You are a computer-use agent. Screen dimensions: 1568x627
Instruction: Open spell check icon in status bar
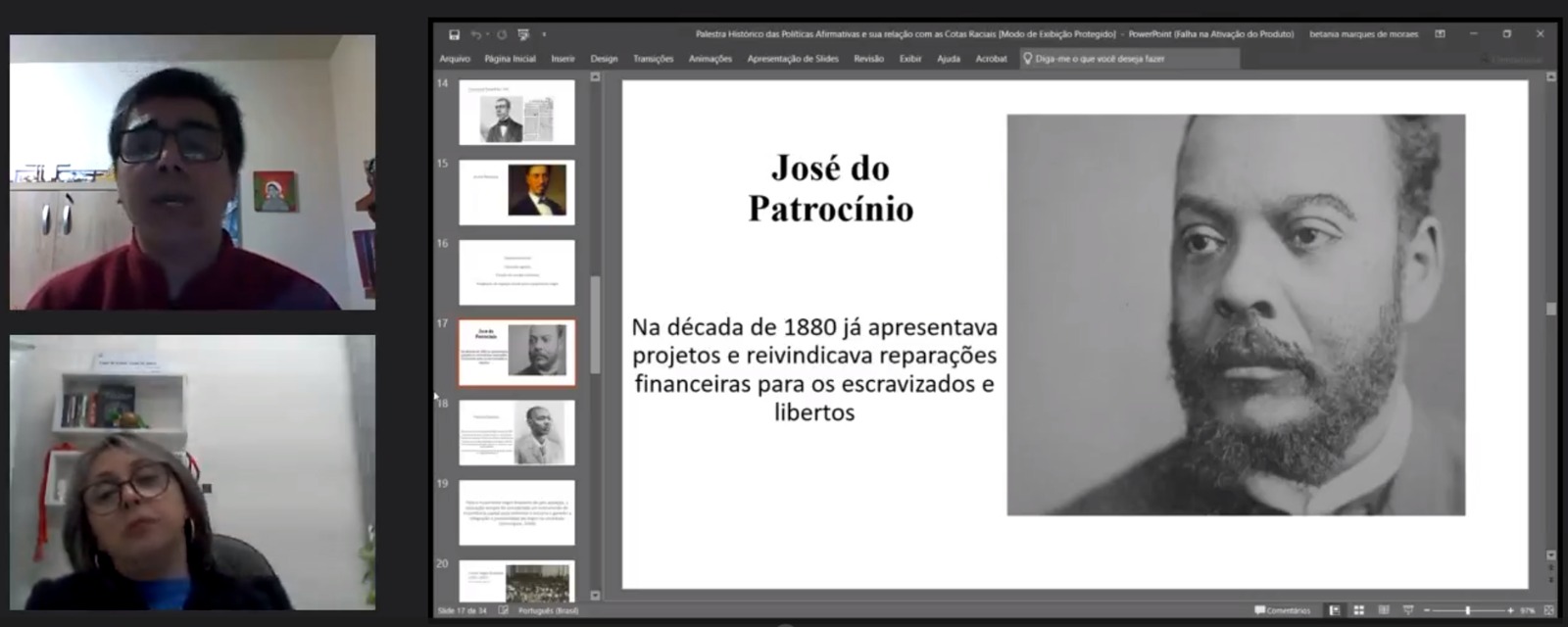point(503,610)
